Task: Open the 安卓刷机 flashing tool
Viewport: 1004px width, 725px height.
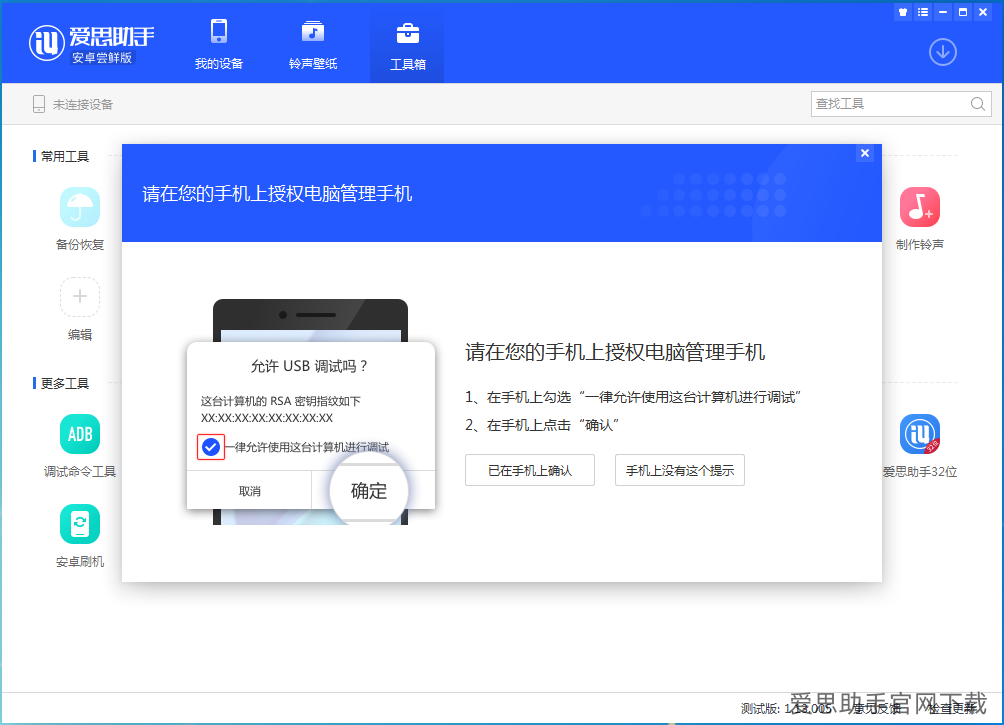Action: click(79, 523)
